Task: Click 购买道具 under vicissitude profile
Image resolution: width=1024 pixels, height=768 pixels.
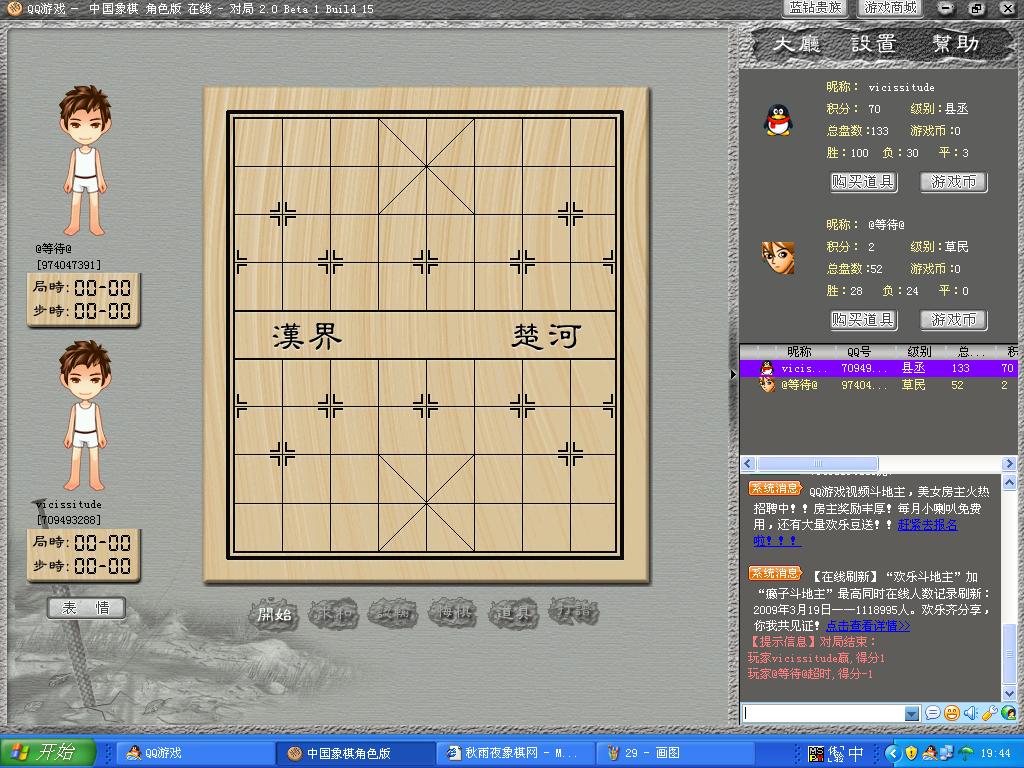Action: point(863,182)
